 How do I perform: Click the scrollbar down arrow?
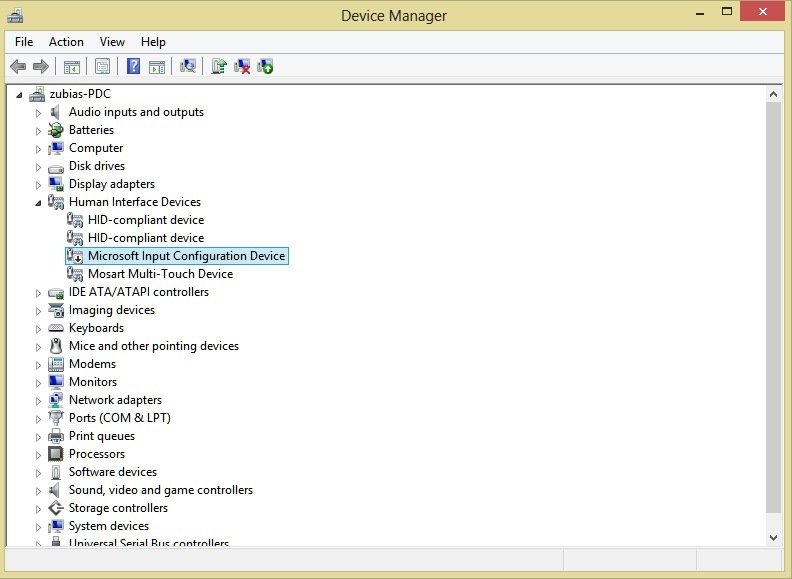tap(773, 538)
